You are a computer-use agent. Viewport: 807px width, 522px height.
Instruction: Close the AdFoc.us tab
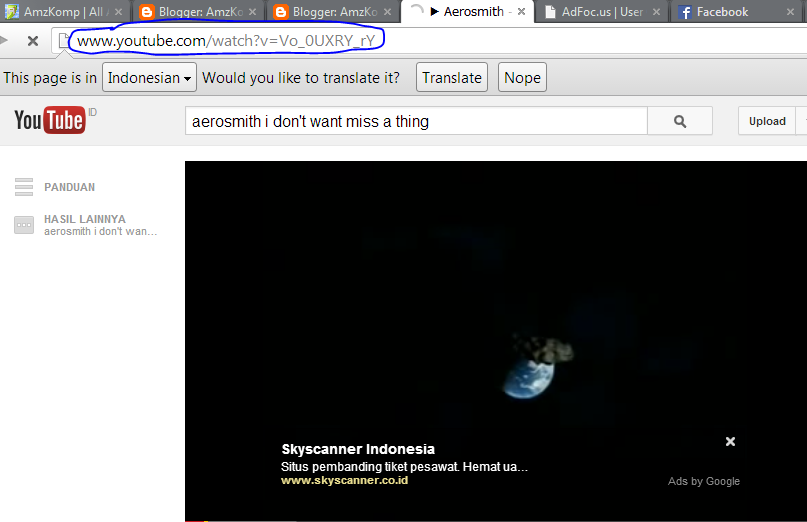click(x=656, y=12)
